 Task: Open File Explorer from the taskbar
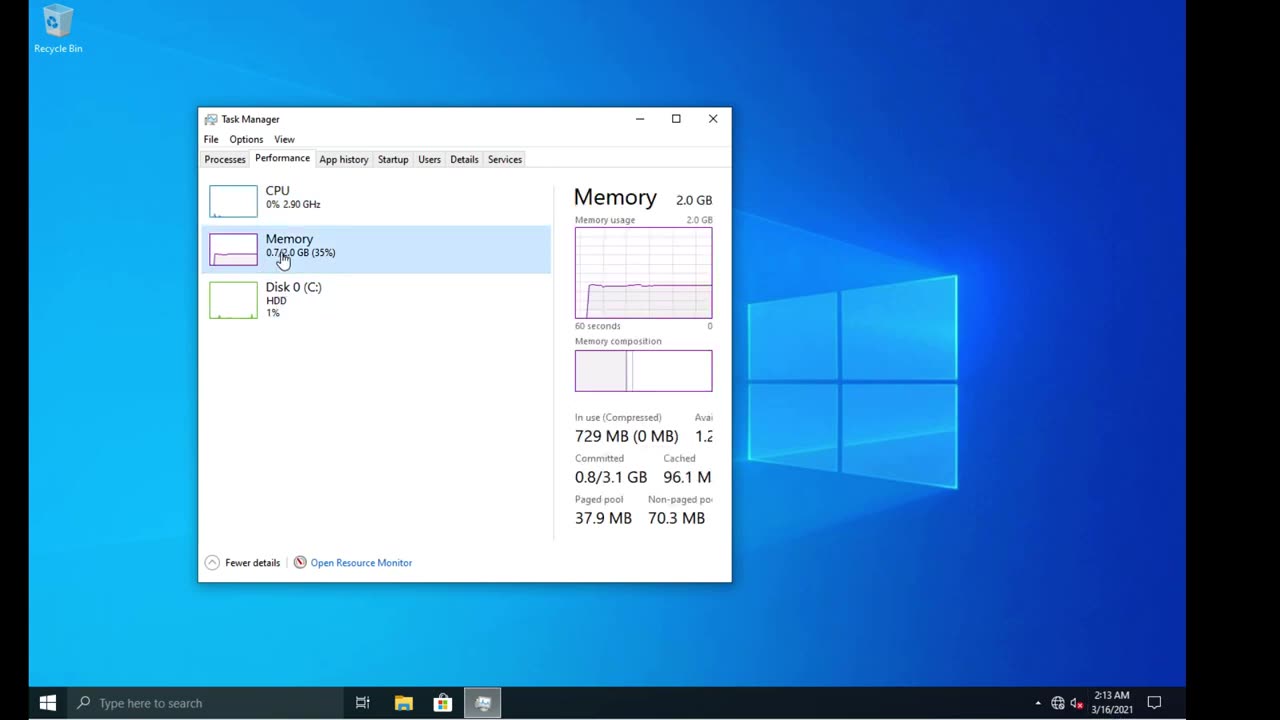click(403, 703)
